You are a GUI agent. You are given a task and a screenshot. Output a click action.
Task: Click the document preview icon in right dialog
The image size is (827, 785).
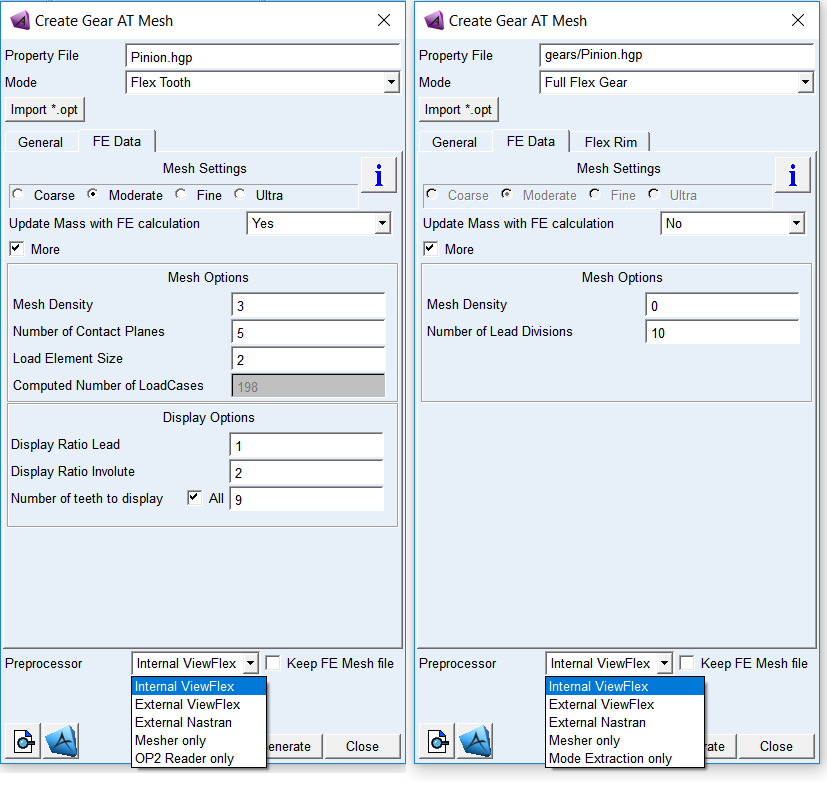(x=437, y=741)
